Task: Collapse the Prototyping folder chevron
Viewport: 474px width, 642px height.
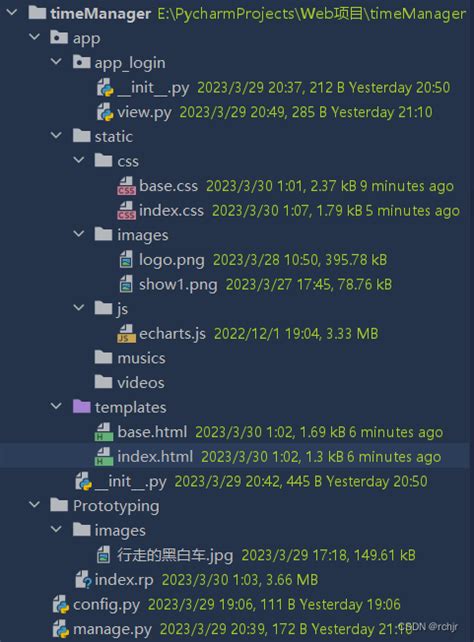Action: [x=34, y=505]
